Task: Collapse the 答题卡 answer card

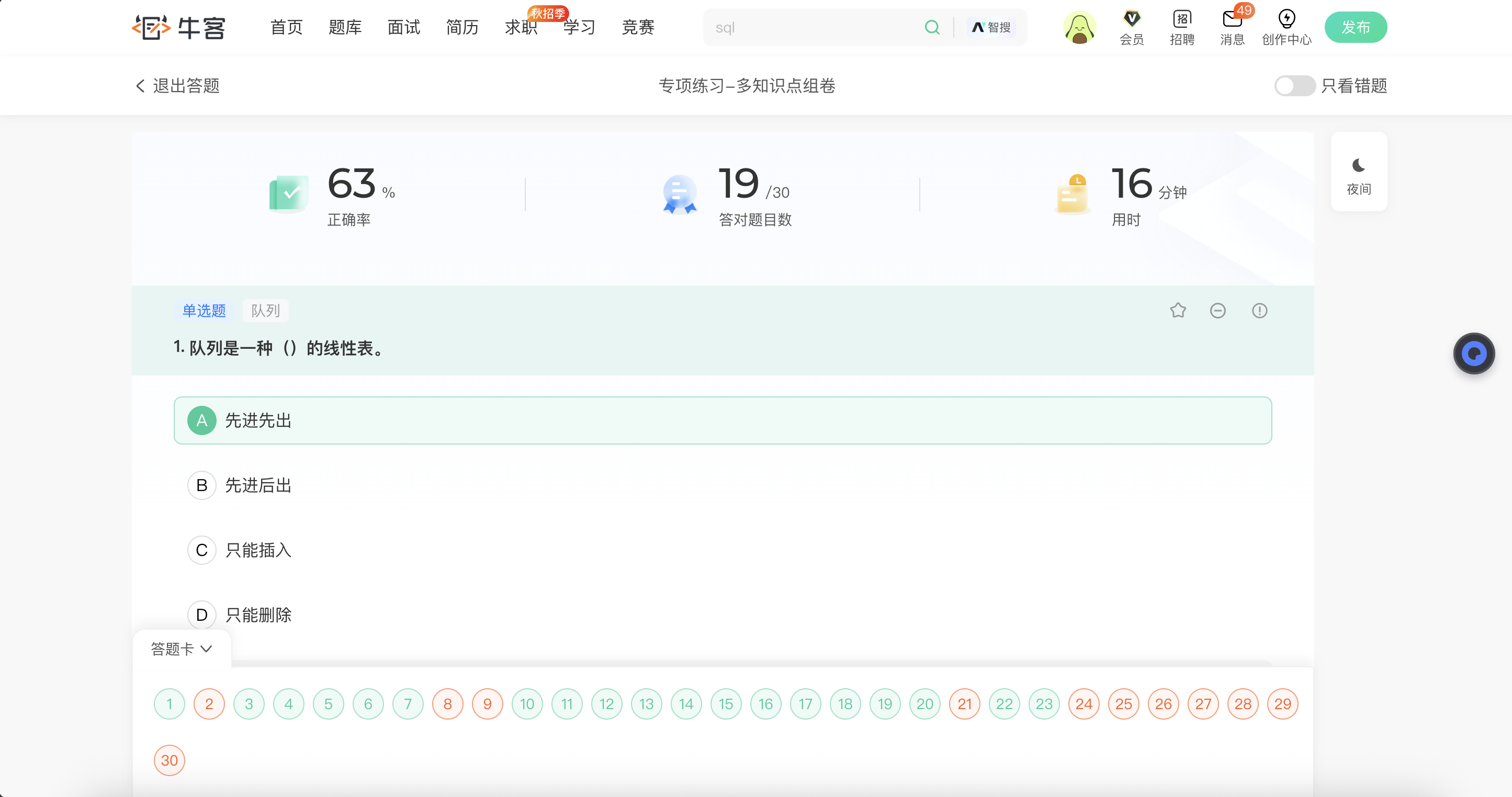Action: coord(182,648)
